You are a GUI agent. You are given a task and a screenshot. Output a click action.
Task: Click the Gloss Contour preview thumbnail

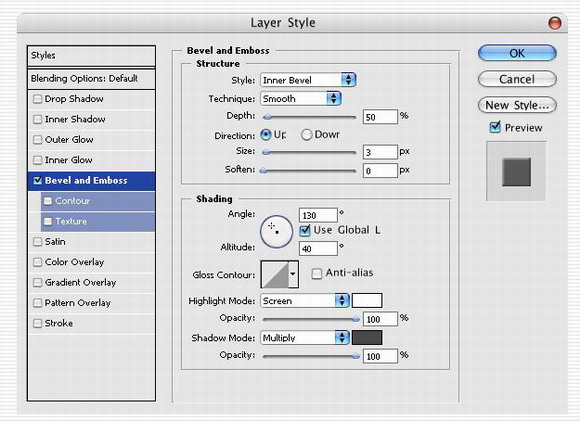(275, 274)
